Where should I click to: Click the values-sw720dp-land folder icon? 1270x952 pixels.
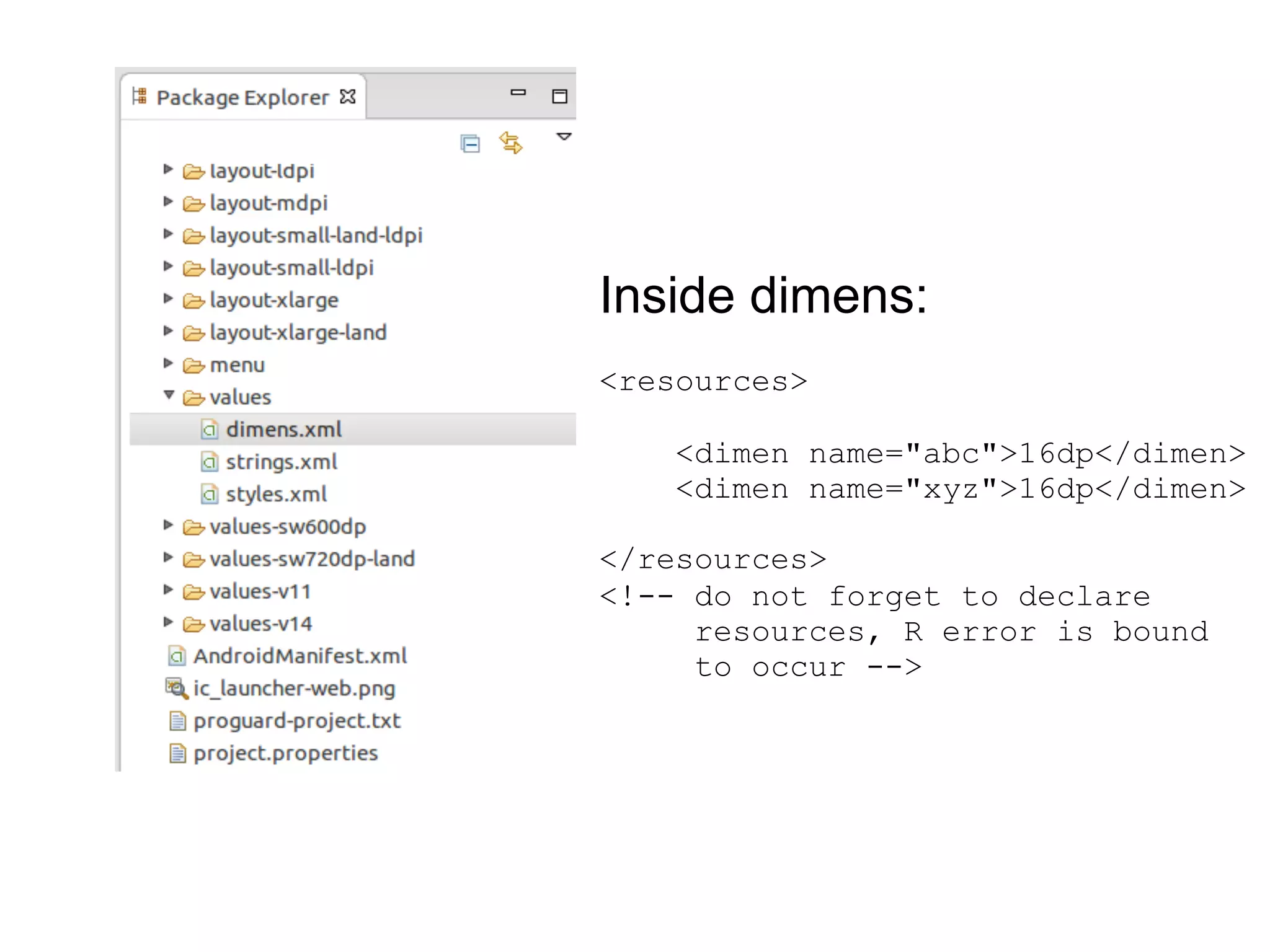[193, 560]
